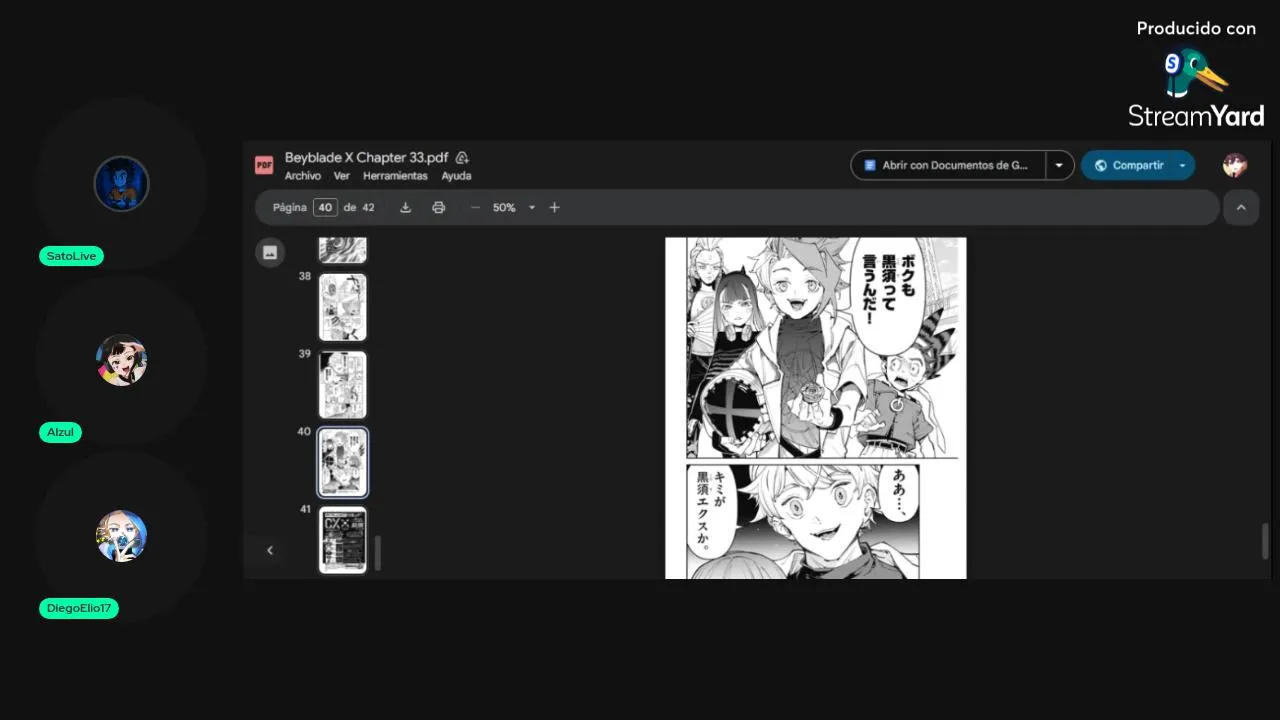Viewport: 1280px width, 720px height.
Task: Select page 38 thumbnail
Action: [x=342, y=307]
